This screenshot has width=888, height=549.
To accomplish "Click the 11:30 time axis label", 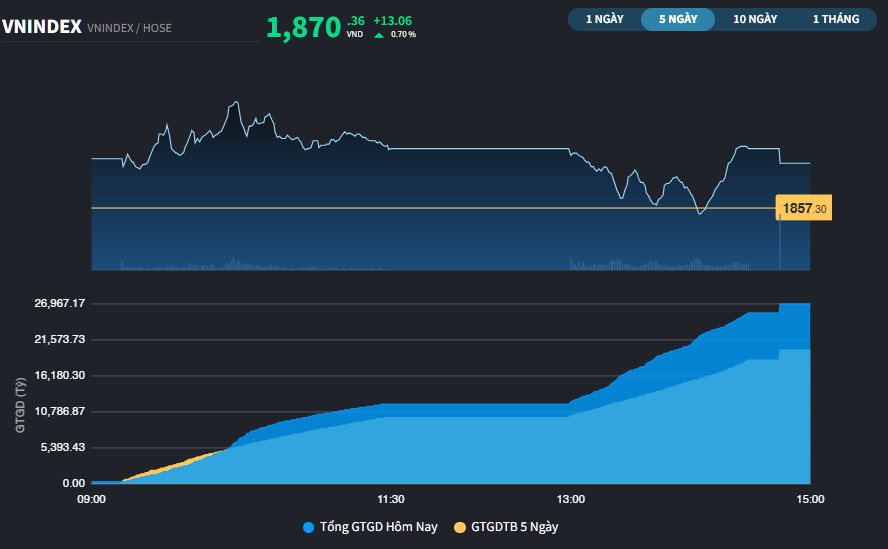I will 390,499.
